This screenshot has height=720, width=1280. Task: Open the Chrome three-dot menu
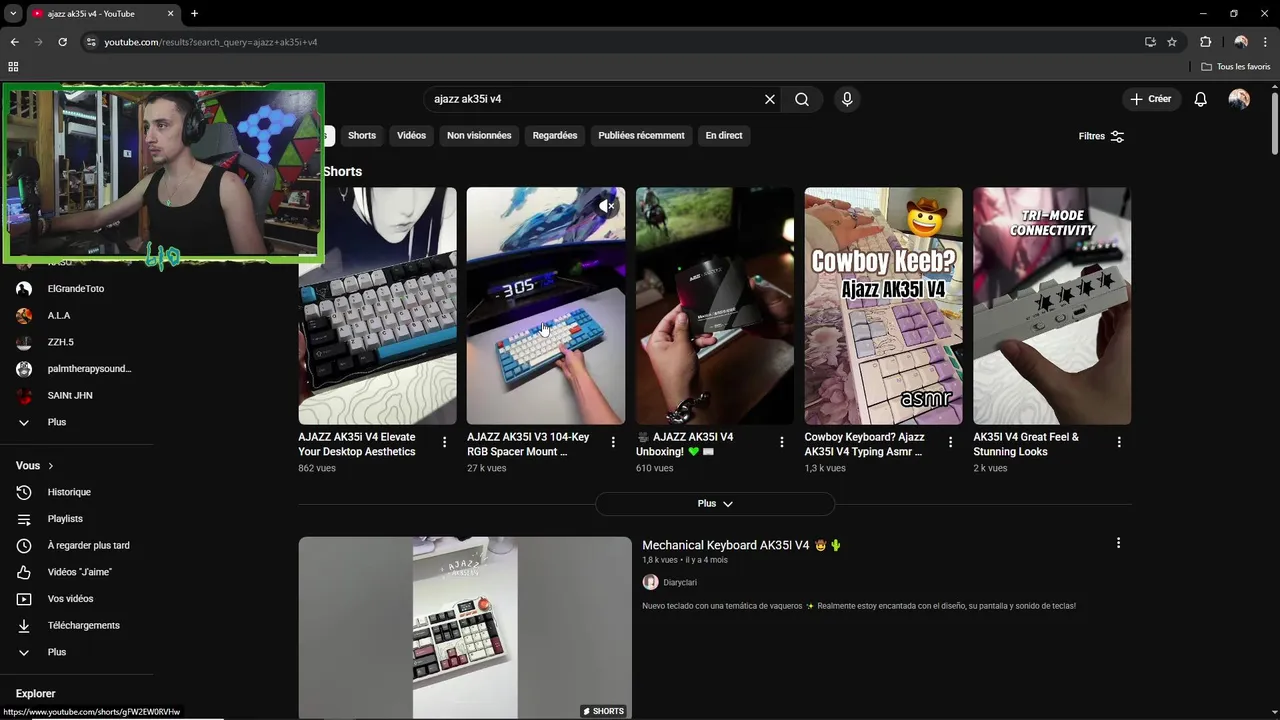coord(1266,42)
